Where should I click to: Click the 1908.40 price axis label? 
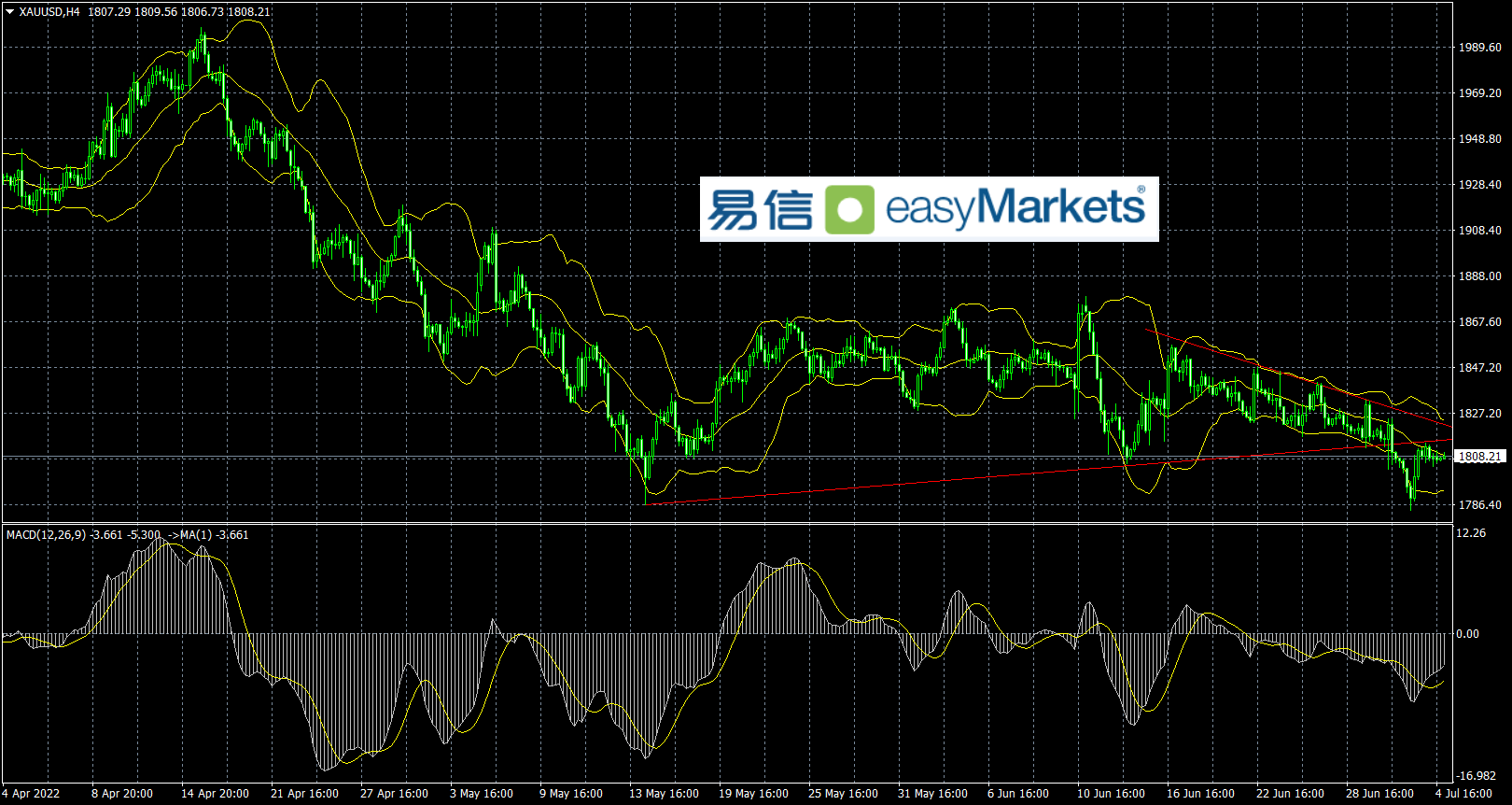coord(1479,231)
